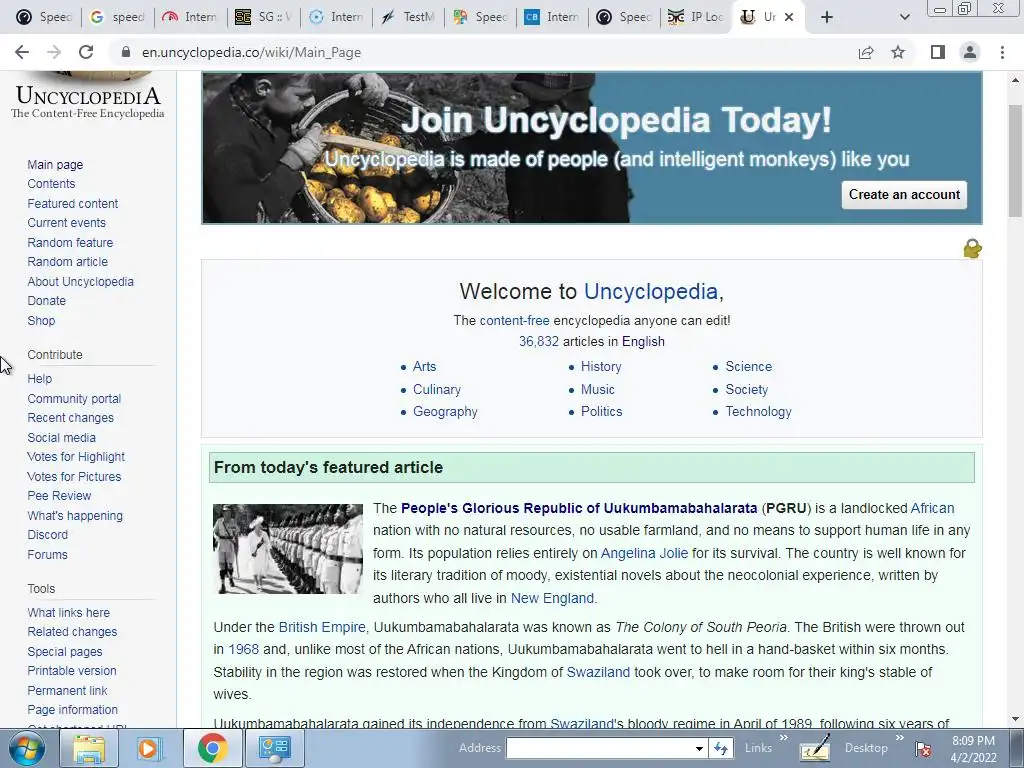Viewport: 1024px width, 768px height.
Task: Open the Technology category link
Action: coord(758,411)
